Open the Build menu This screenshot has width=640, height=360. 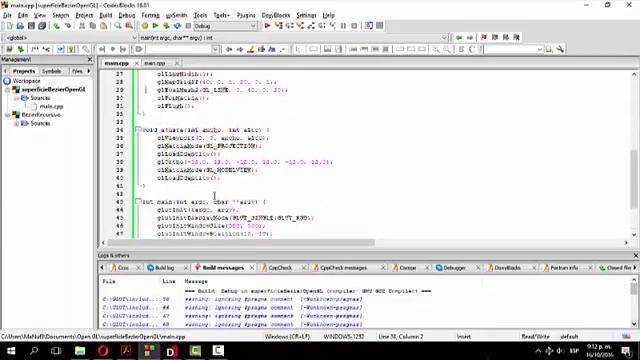point(106,15)
